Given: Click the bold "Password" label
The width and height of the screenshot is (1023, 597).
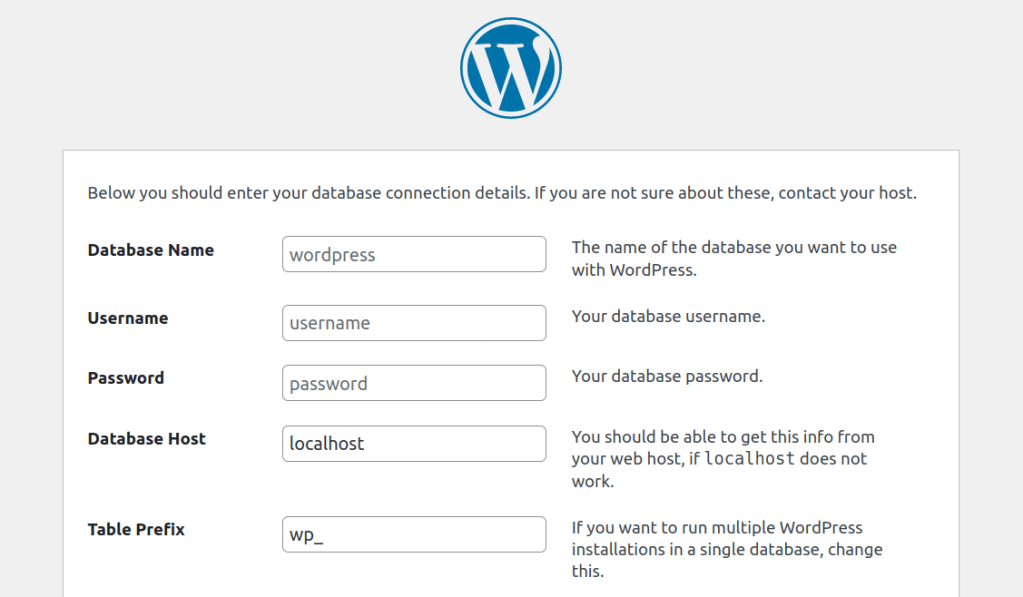Looking at the screenshot, I should coord(126,378).
